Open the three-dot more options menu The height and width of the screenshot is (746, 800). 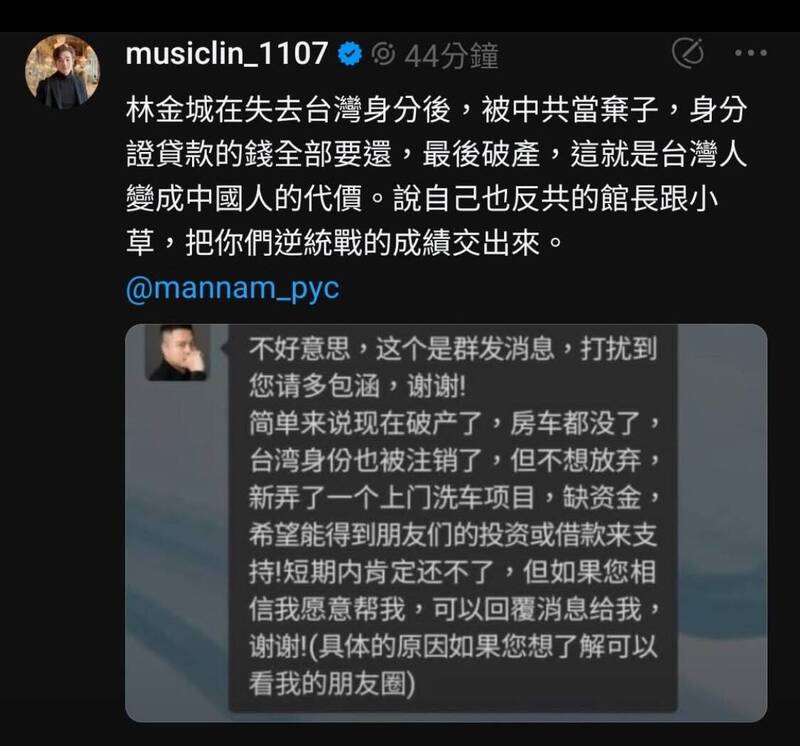[x=751, y=53]
